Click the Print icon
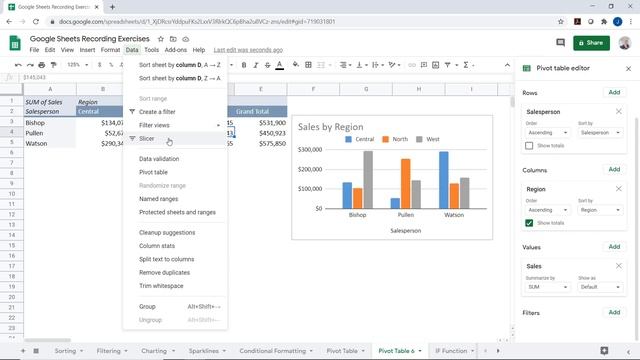This screenshot has width=640, height=360. click(42, 65)
